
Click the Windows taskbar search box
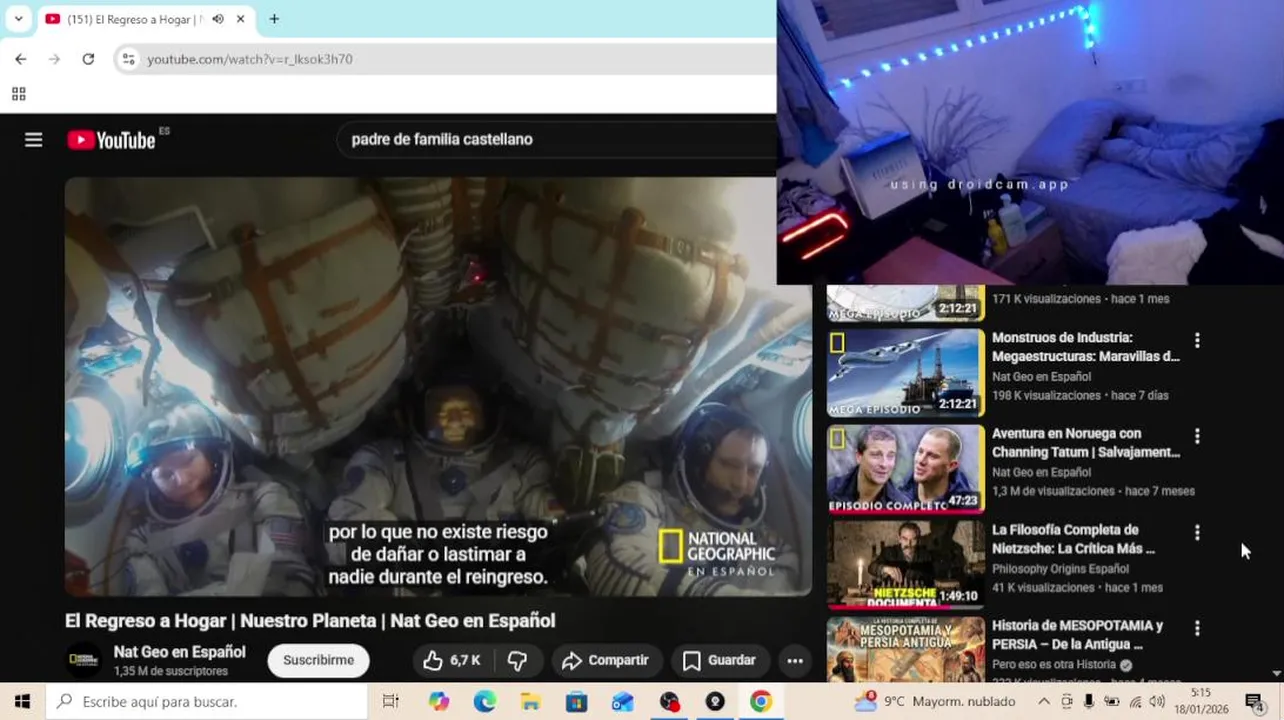(207, 702)
